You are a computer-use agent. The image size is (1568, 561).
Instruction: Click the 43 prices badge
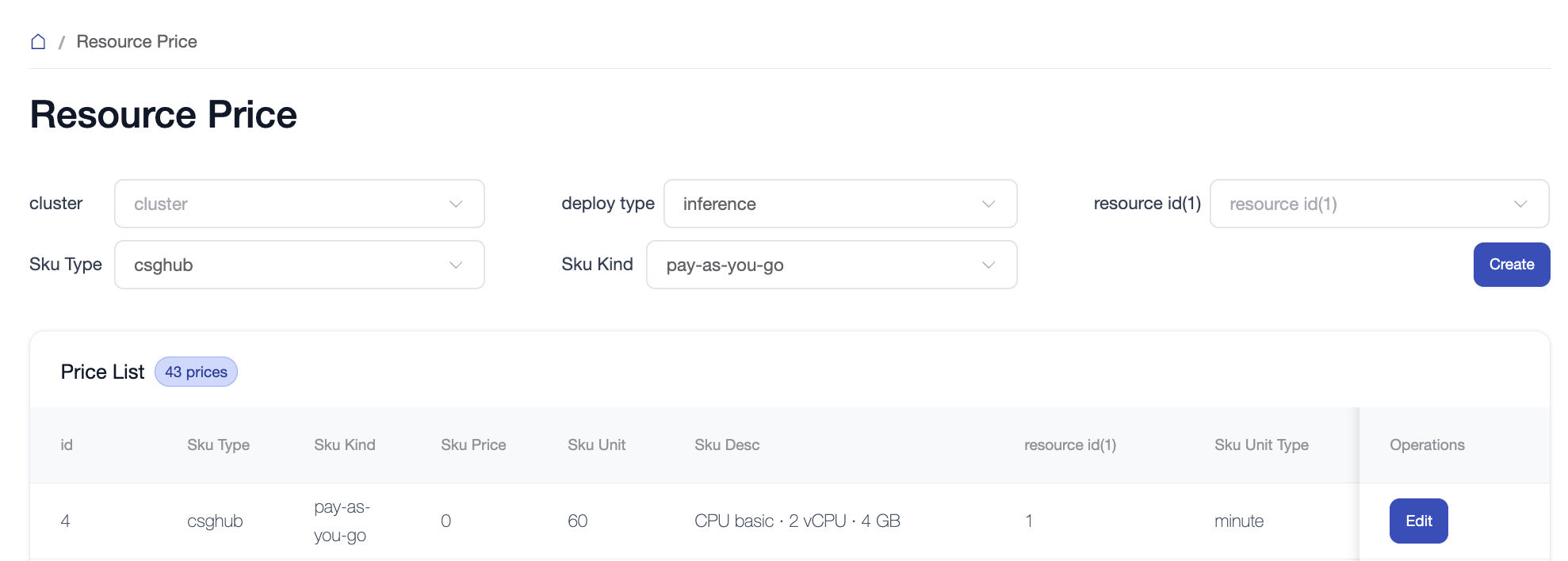pos(196,372)
